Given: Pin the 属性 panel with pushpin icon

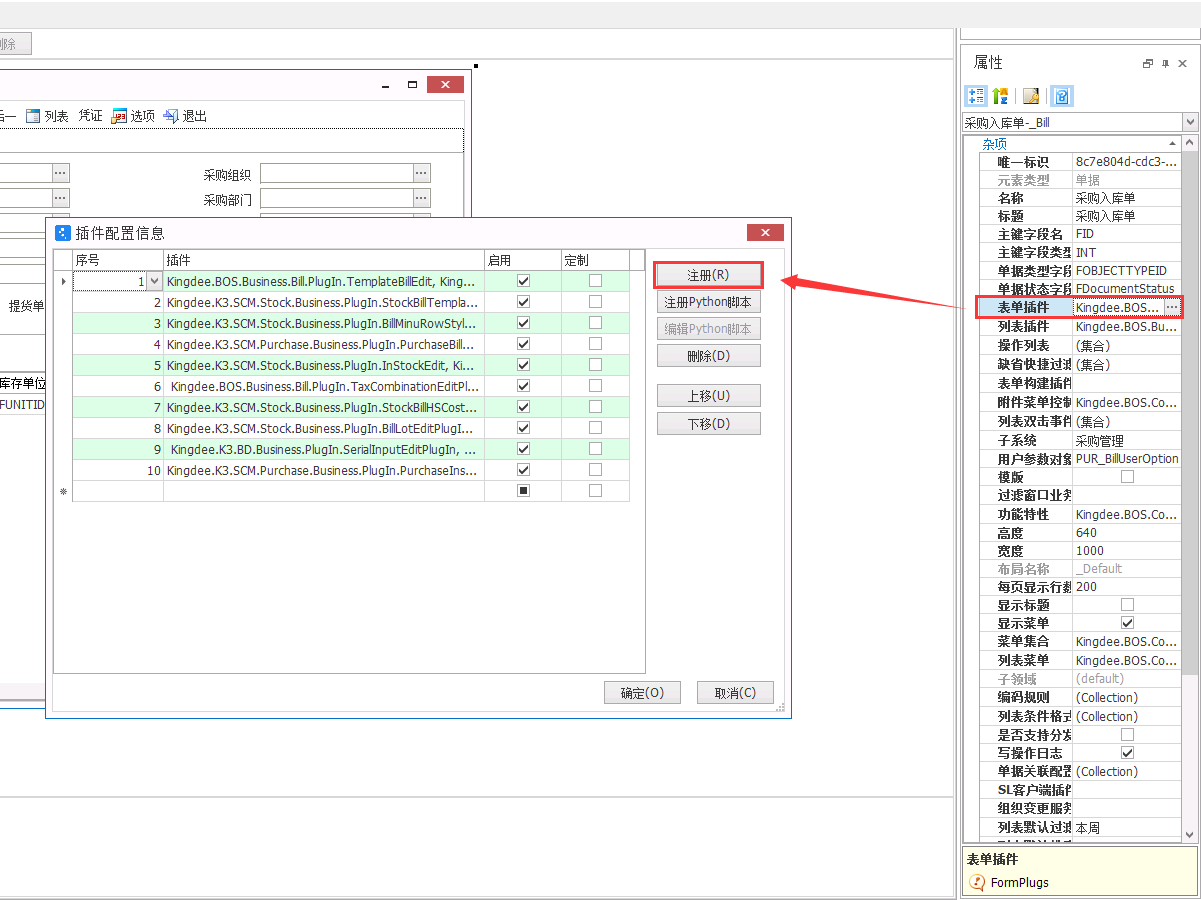Looking at the screenshot, I should tap(1165, 63).
